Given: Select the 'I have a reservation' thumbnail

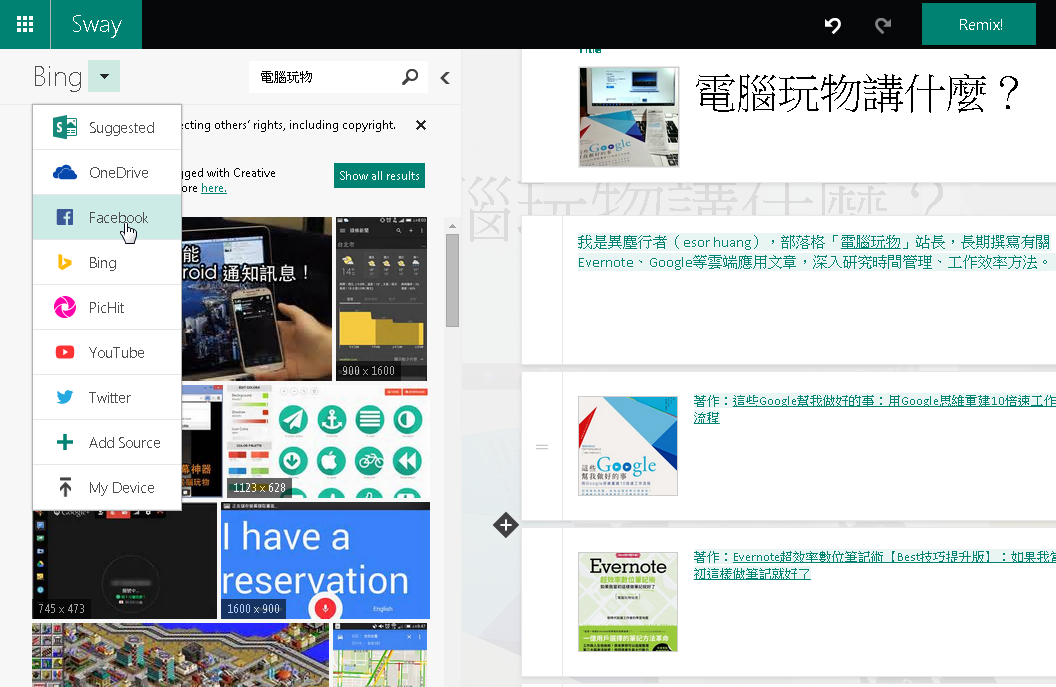Looking at the screenshot, I should 325,560.
